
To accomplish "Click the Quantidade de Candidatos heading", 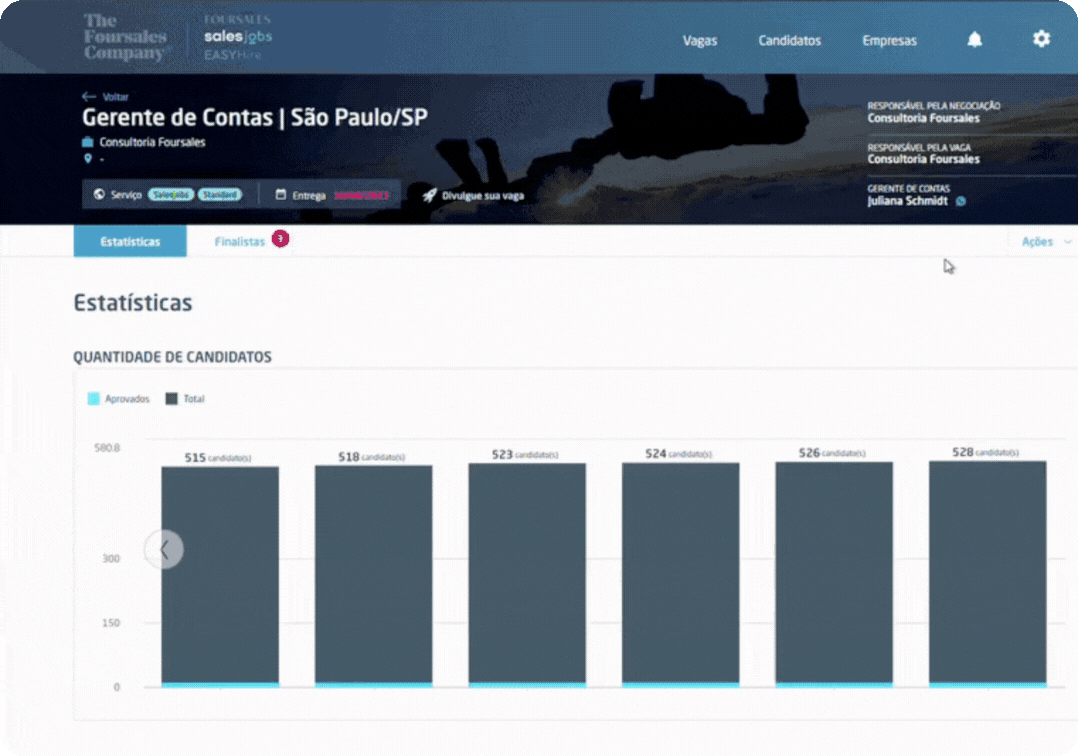I will pos(172,357).
